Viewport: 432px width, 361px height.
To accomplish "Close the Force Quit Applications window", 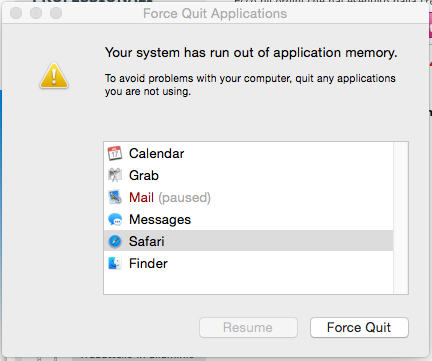I will (x=16, y=13).
